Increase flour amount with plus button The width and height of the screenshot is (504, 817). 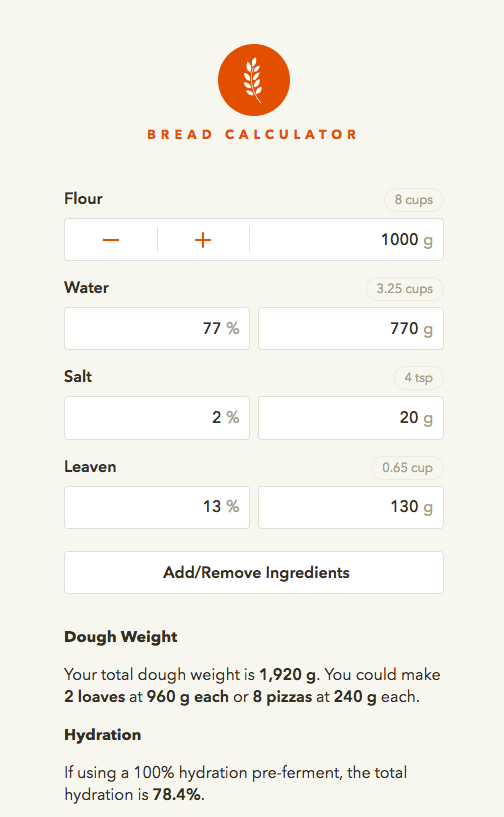click(203, 240)
